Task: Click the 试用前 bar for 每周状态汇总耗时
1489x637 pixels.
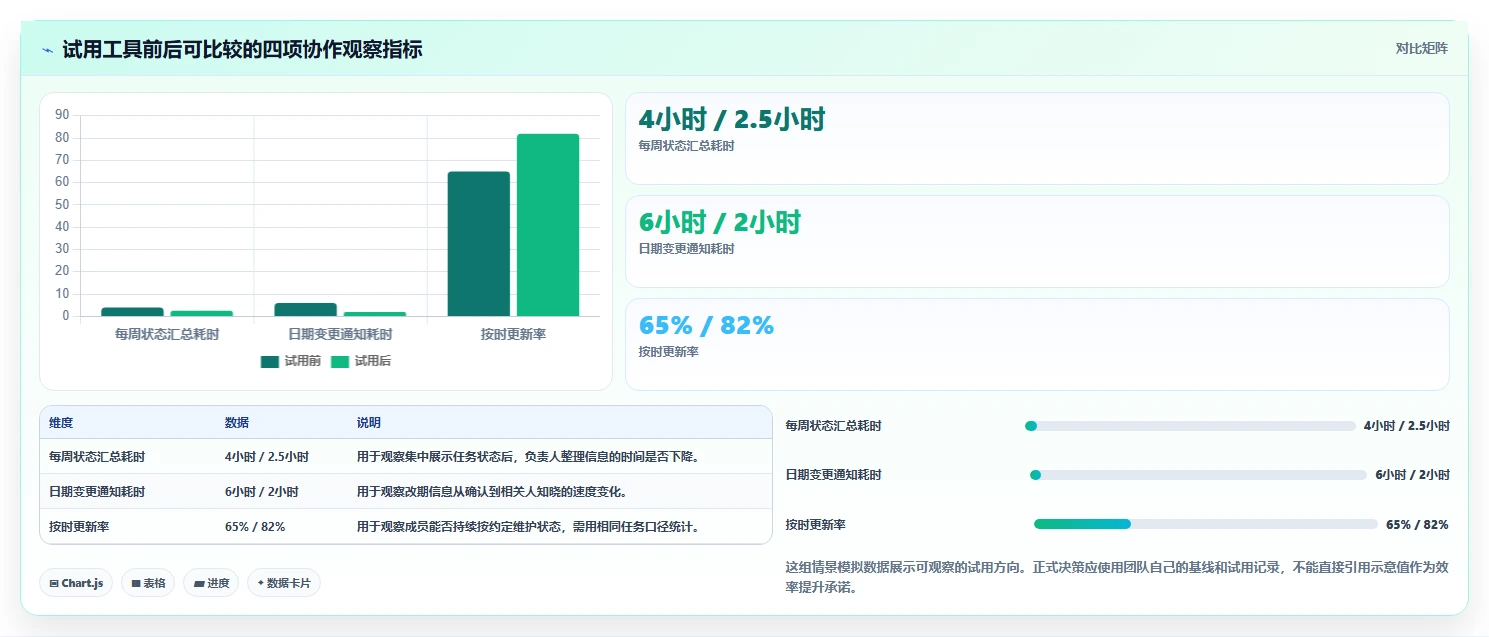Action: [132, 312]
